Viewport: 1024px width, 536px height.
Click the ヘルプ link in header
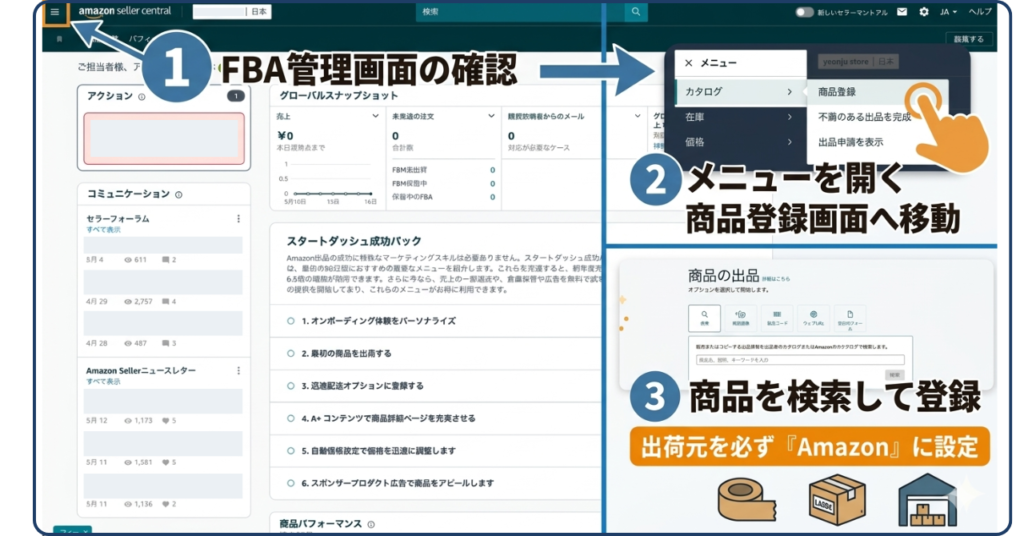coord(980,12)
